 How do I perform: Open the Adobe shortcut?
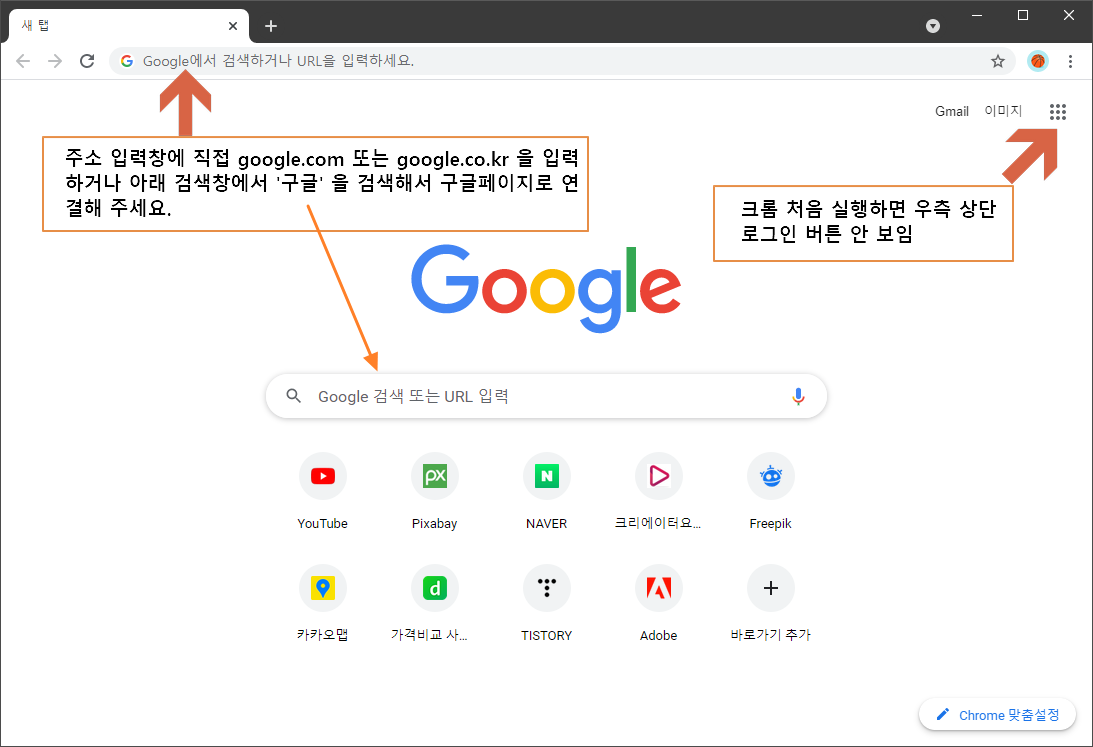(x=658, y=603)
